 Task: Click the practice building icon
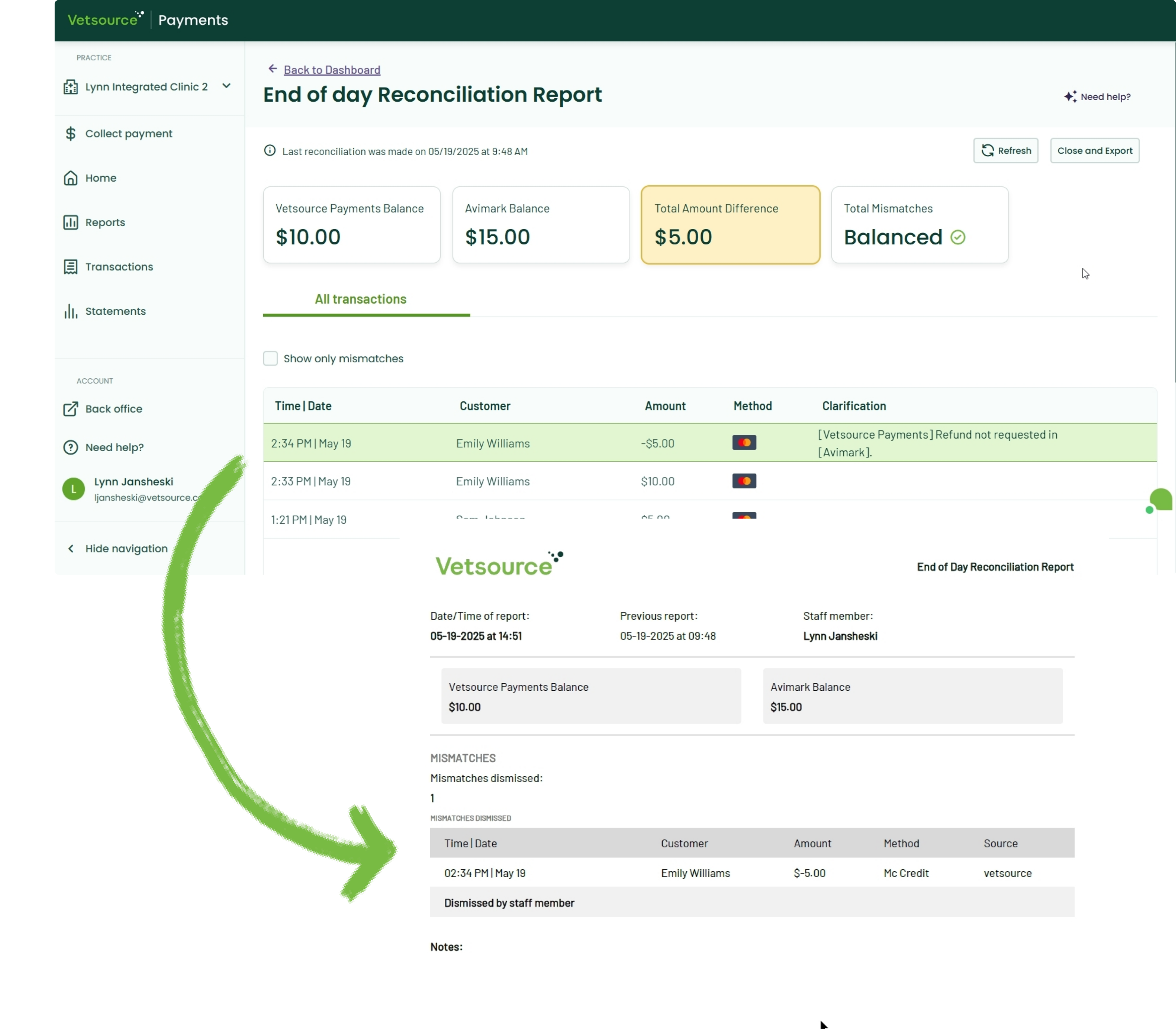click(x=71, y=87)
